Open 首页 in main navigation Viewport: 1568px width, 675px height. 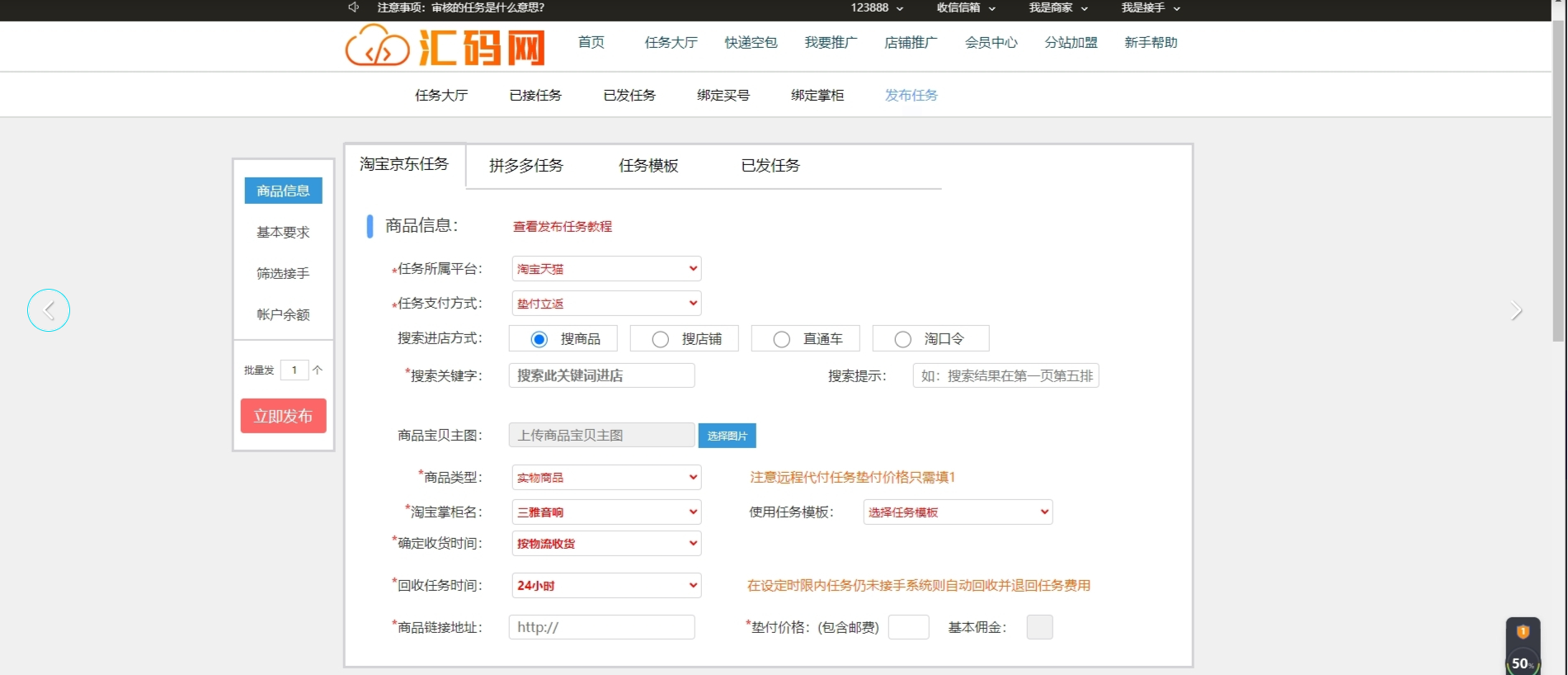[x=591, y=43]
